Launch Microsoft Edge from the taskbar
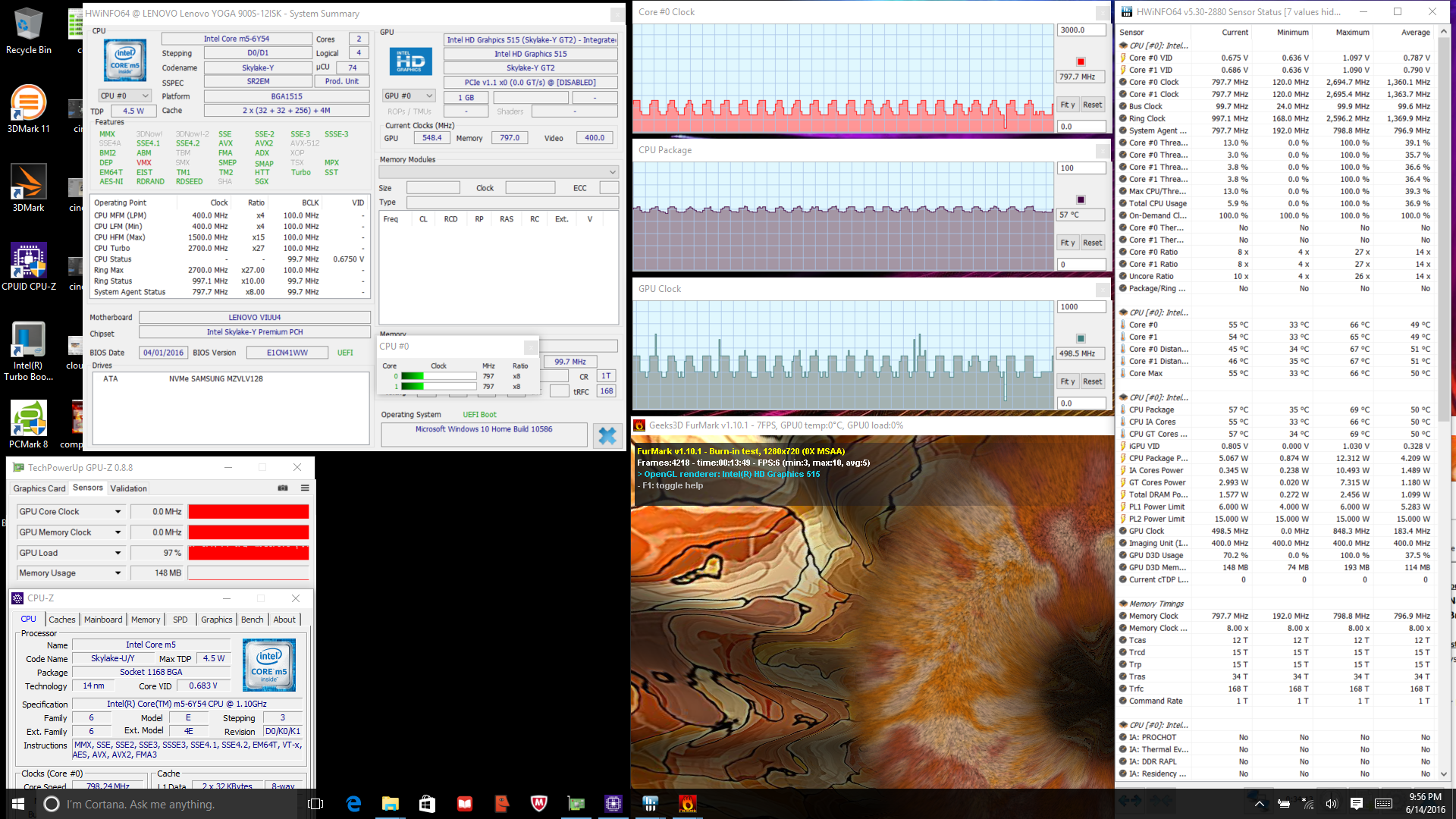The width and height of the screenshot is (1456, 819). 353,804
